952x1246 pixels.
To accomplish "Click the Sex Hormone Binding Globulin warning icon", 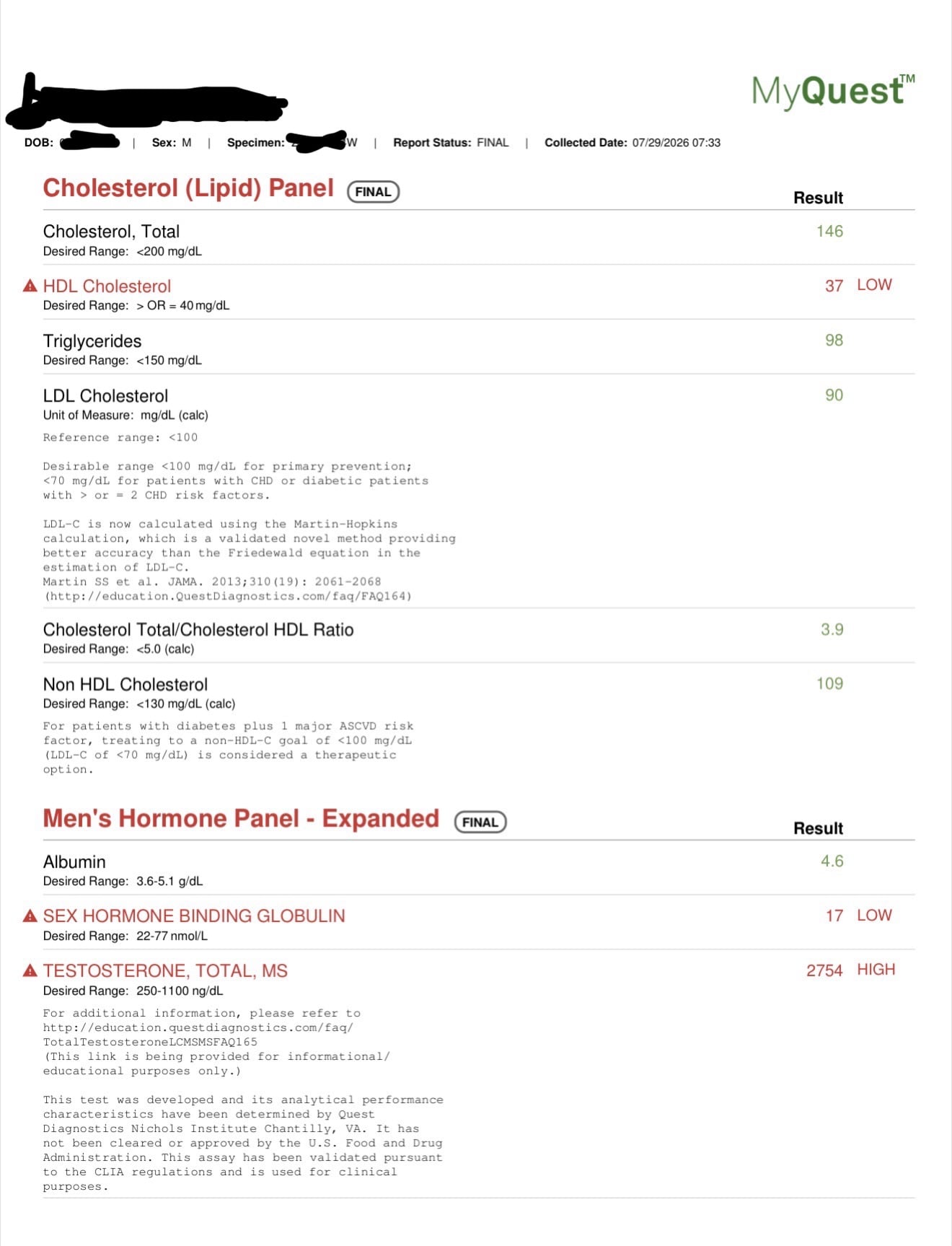I will tap(30, 916).
